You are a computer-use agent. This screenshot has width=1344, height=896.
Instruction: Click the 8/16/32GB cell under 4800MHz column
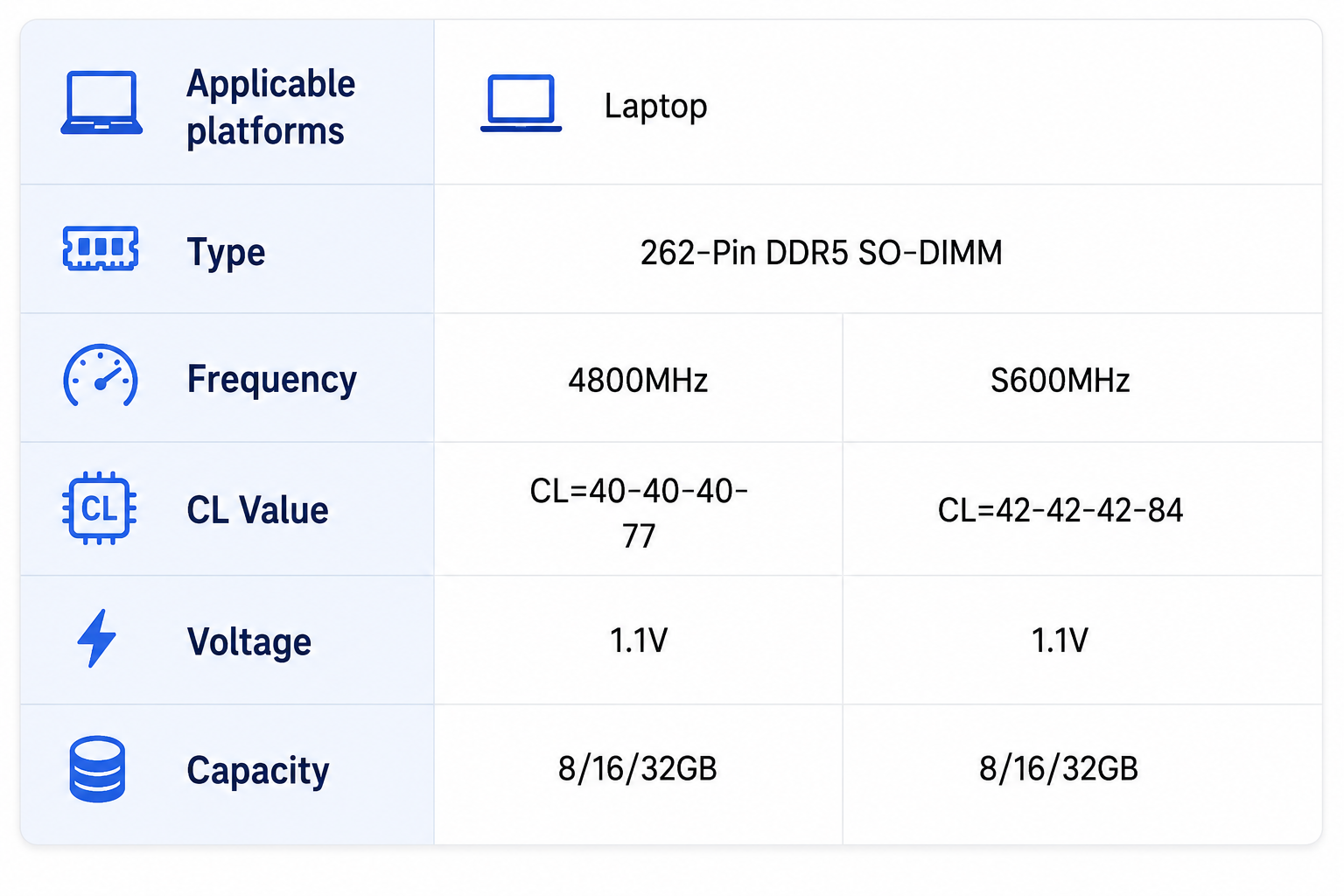point(638,768)
